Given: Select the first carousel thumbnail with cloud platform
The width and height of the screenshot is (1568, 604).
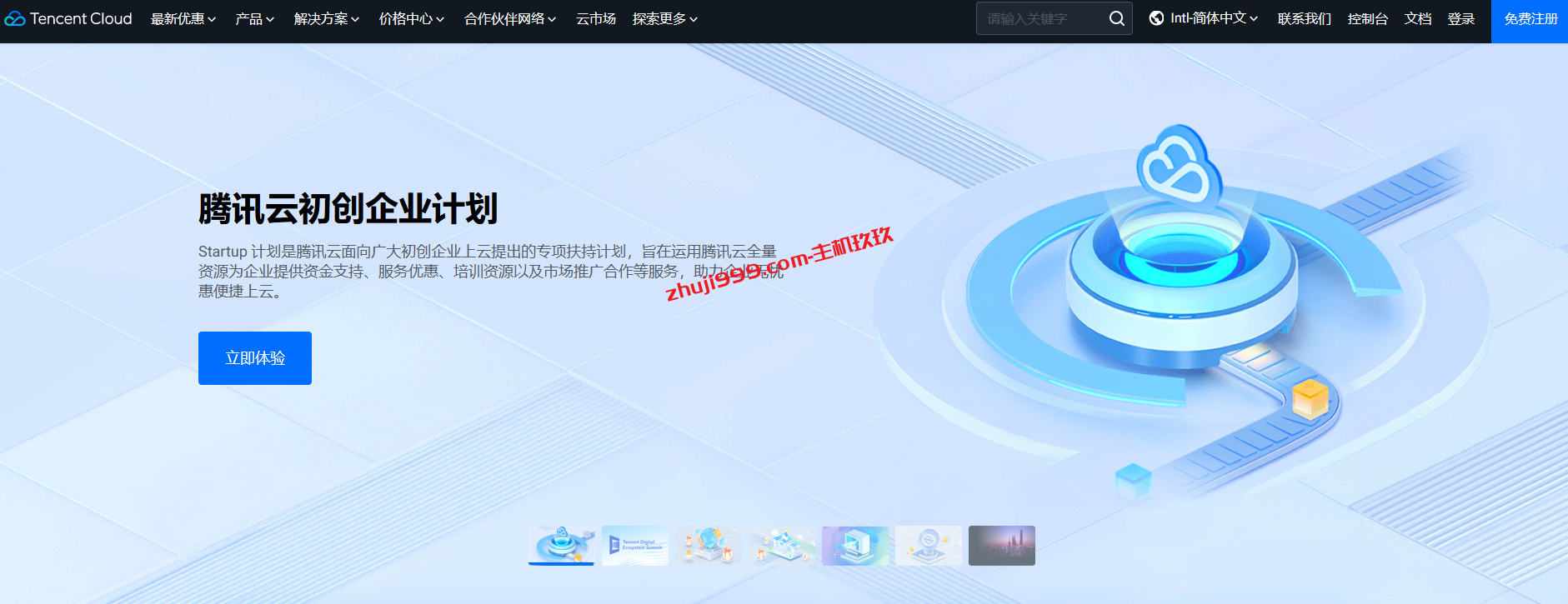Looking at the screenshot, I should (x=562, y=546).
